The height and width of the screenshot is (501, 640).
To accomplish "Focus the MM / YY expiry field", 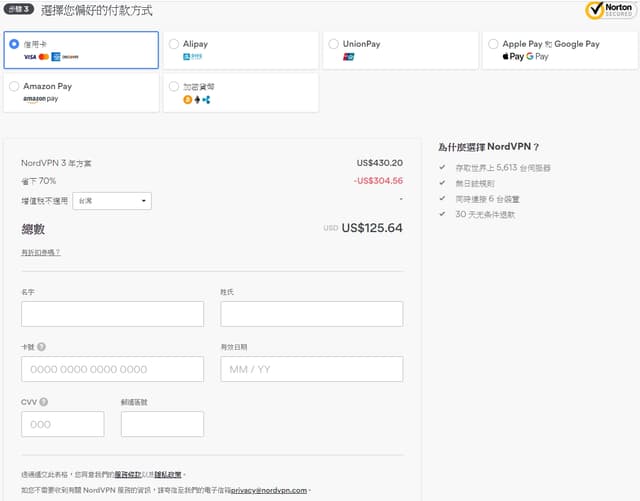I will pos(312,369).
